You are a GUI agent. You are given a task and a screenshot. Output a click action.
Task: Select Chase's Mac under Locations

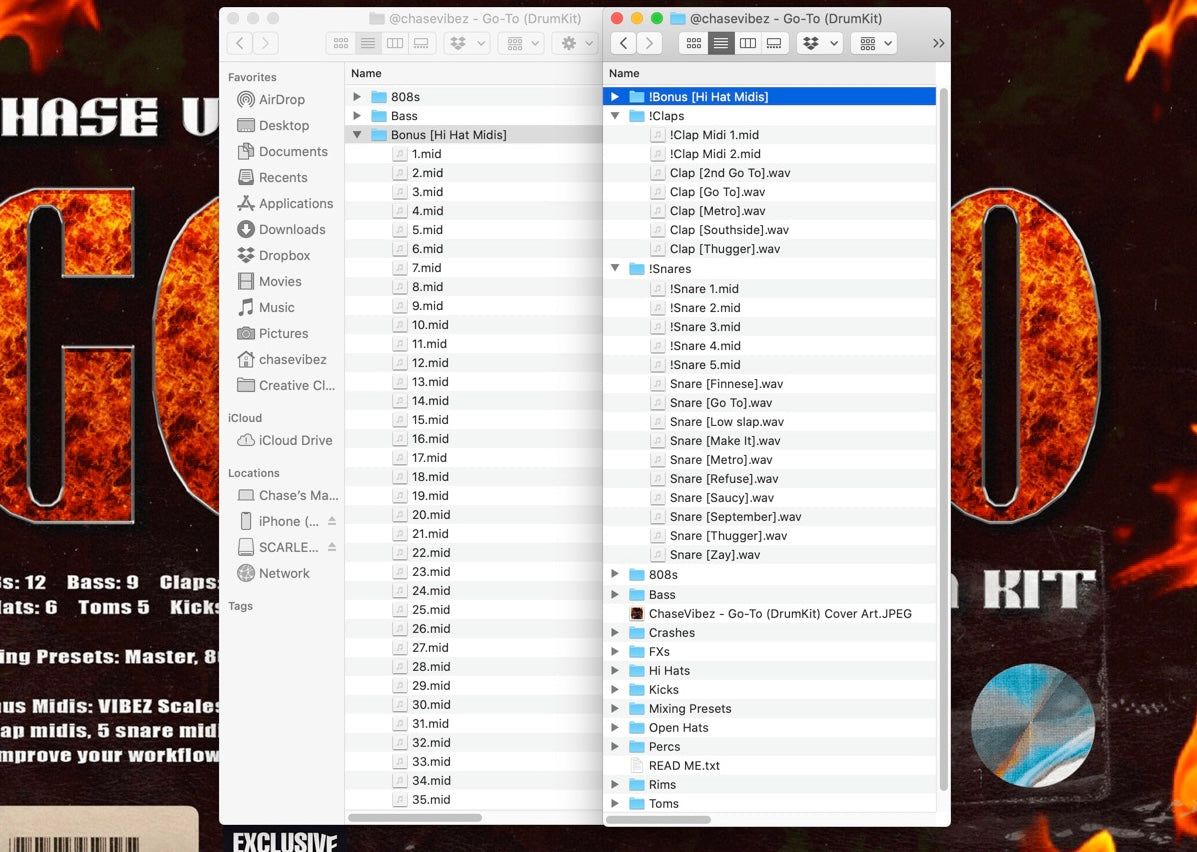click(288, 495)
